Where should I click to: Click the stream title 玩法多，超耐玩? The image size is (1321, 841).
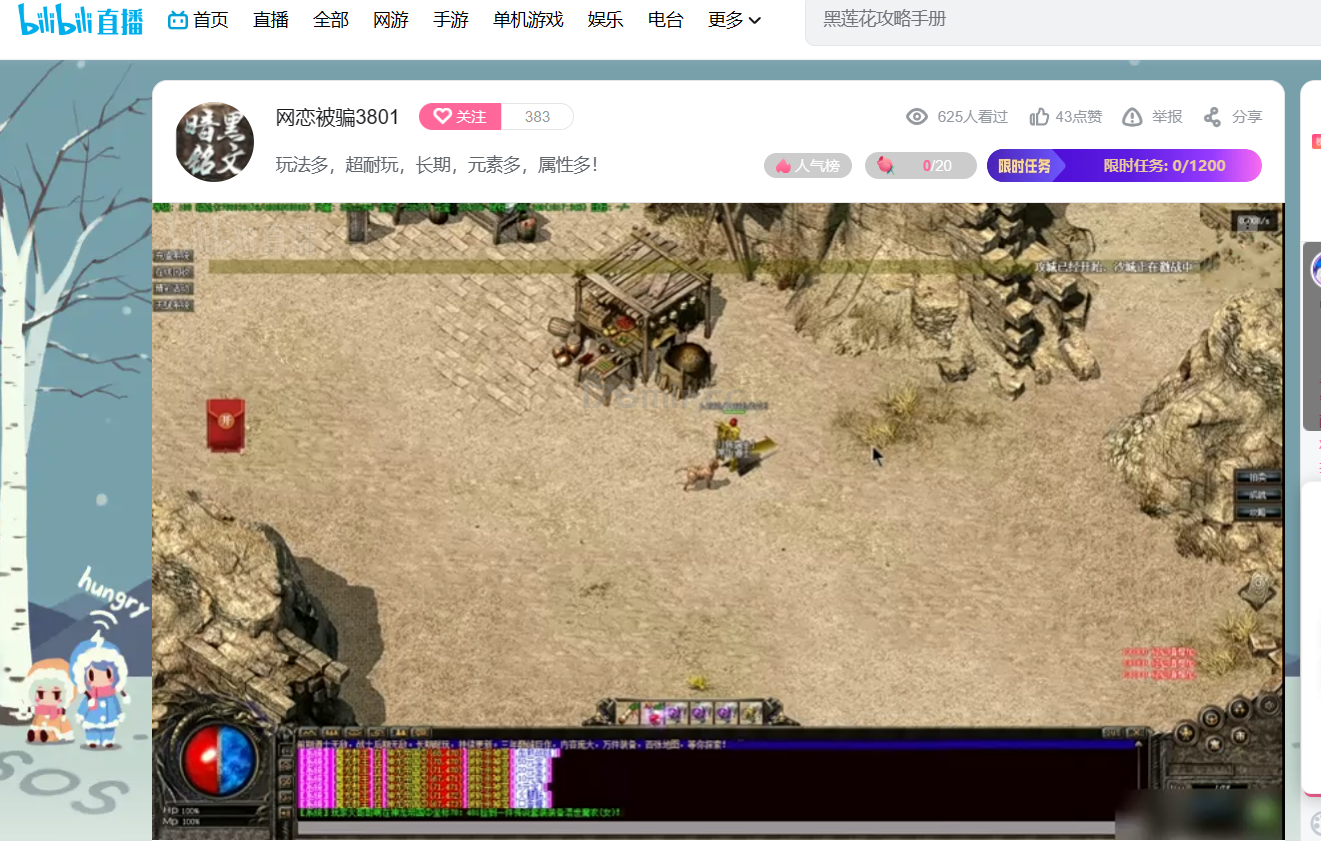pos(437,165)
